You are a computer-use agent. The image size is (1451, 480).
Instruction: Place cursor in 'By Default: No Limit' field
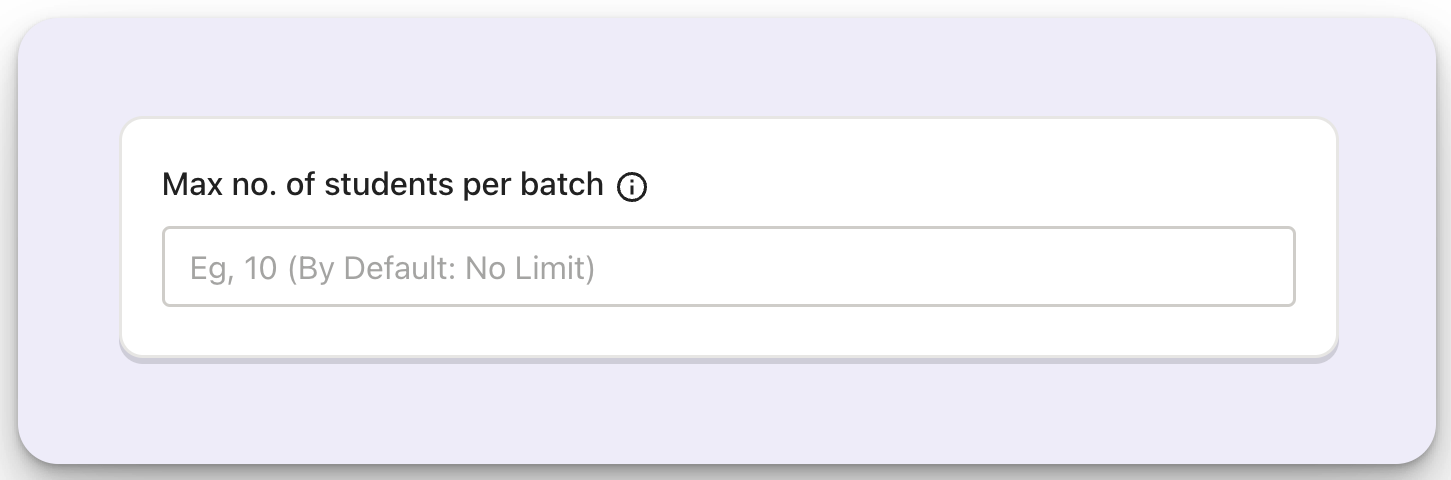coord(729,267)
